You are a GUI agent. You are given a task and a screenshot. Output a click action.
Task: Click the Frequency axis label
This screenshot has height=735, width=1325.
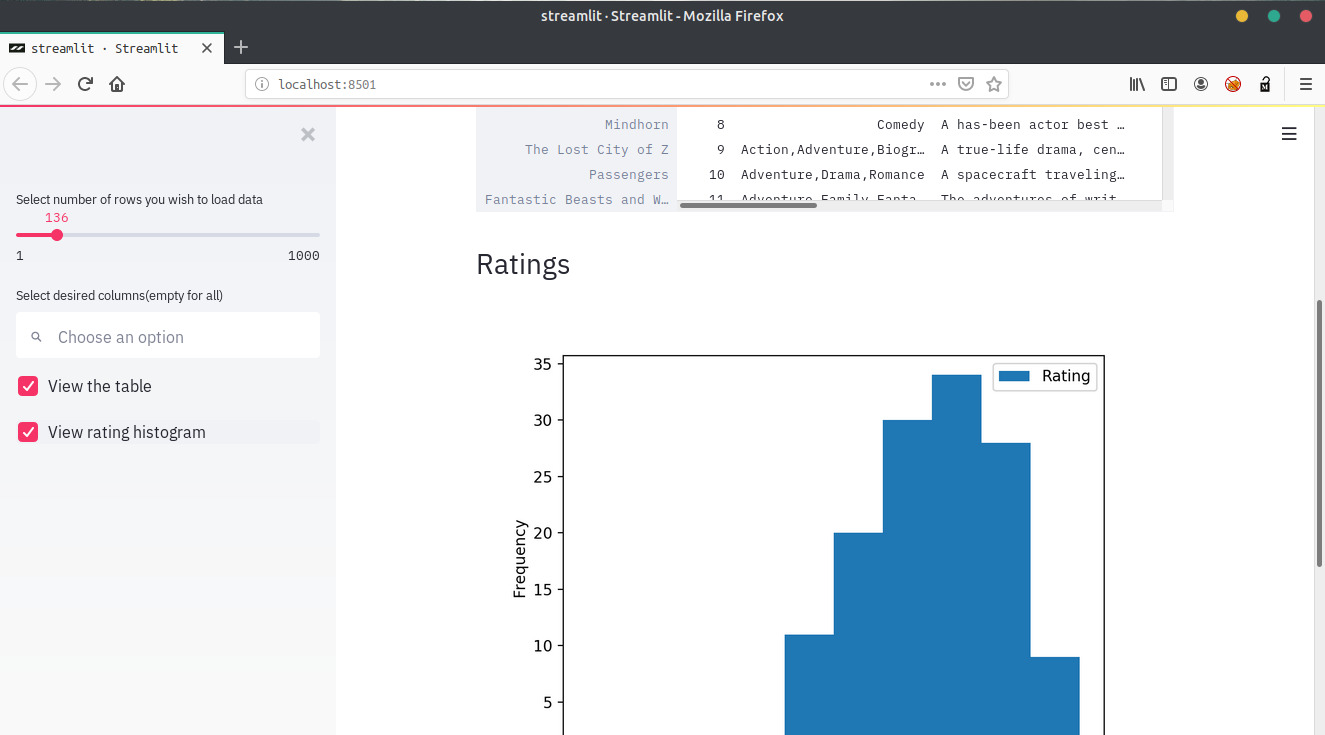[520, 559]
